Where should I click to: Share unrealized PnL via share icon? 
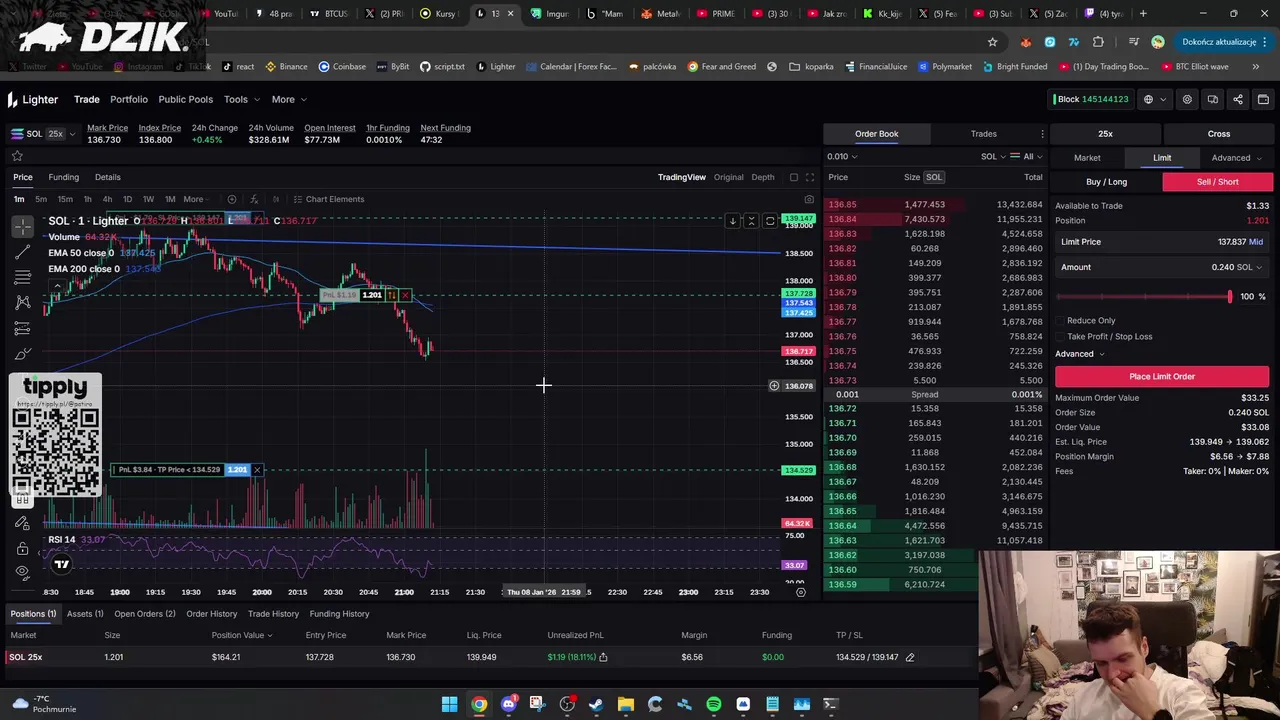(x=603, y=657)
